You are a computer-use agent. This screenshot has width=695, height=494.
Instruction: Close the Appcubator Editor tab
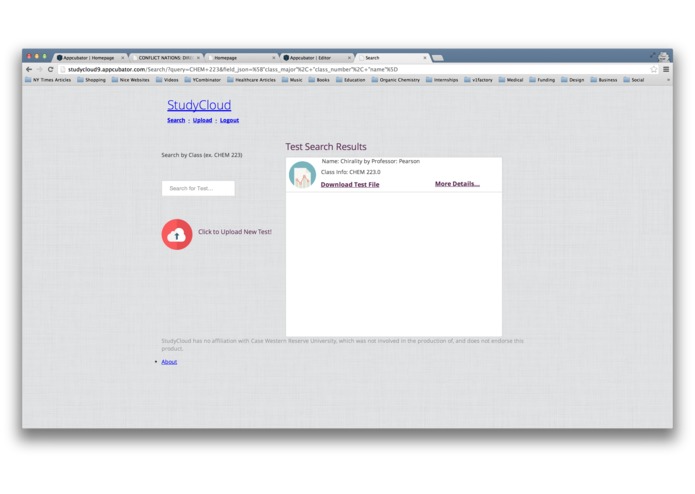tap(349, 58)
